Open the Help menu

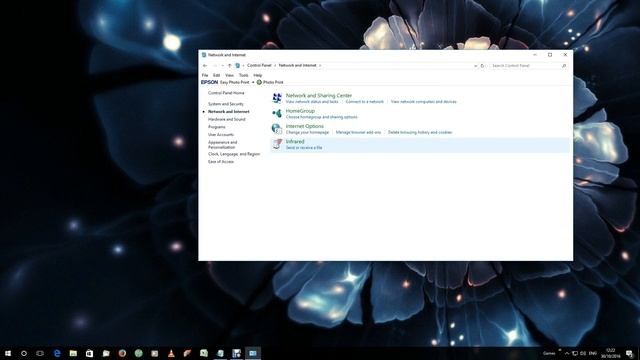[258, 75]
